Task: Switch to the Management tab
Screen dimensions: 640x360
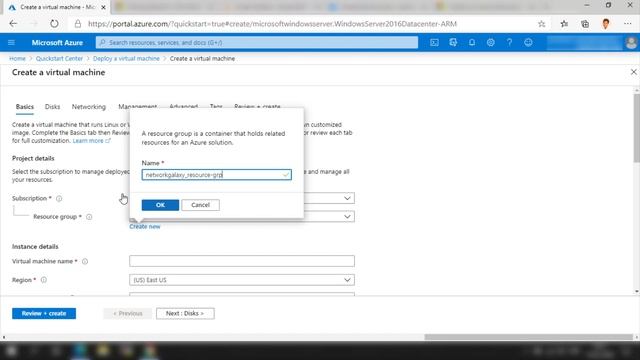Action: point(138,106)
